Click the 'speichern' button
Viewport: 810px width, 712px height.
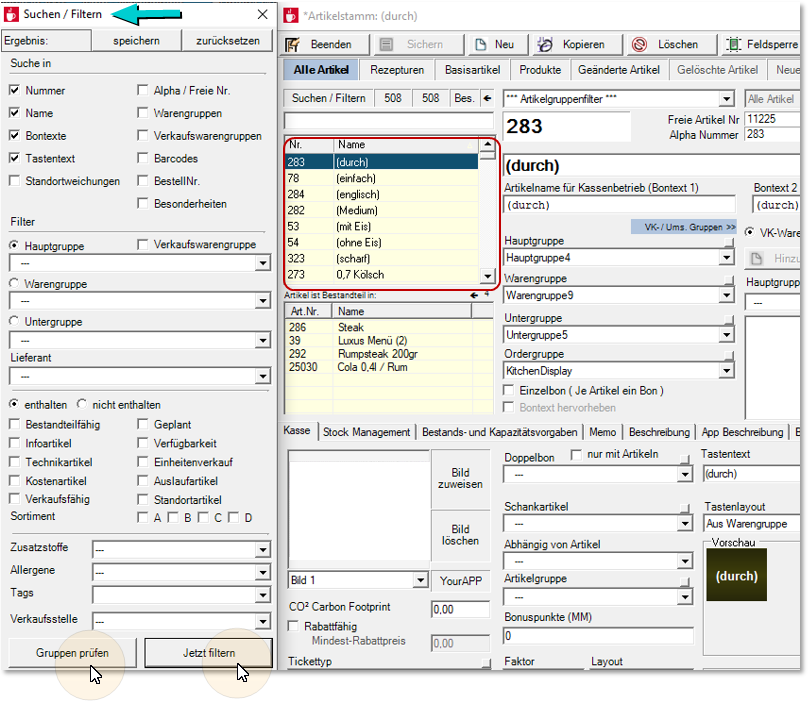pos(136,41)
